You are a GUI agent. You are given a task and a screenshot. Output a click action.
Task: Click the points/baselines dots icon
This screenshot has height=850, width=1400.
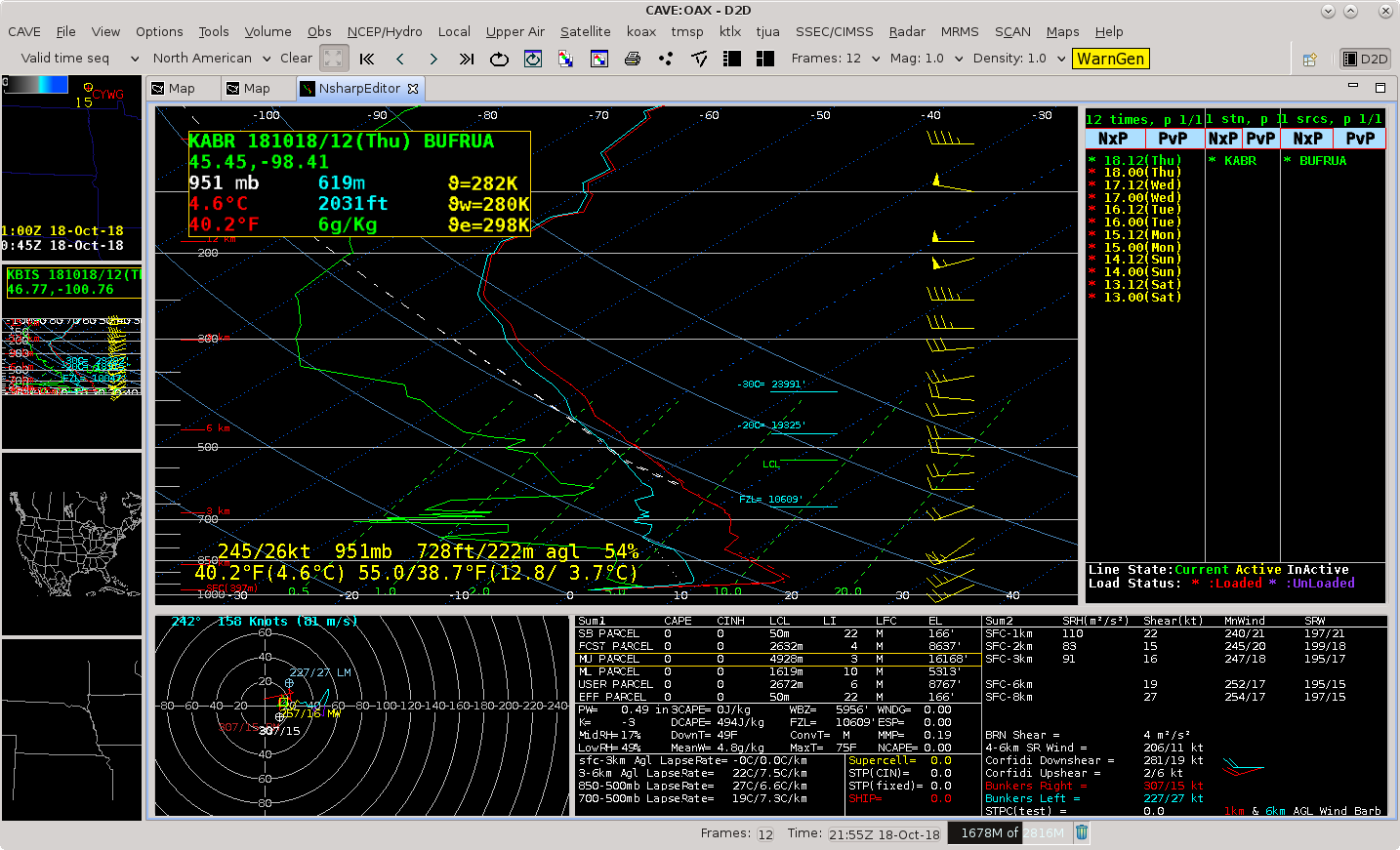(666, 59)
